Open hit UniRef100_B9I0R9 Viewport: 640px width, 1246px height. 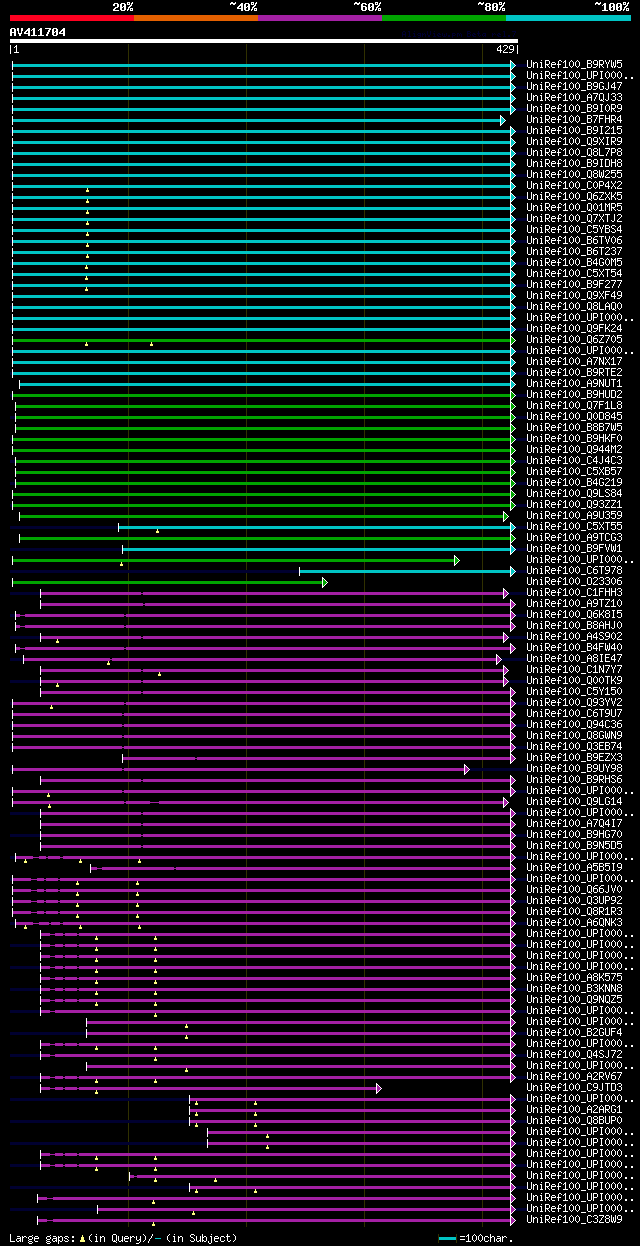coord(574,109)
